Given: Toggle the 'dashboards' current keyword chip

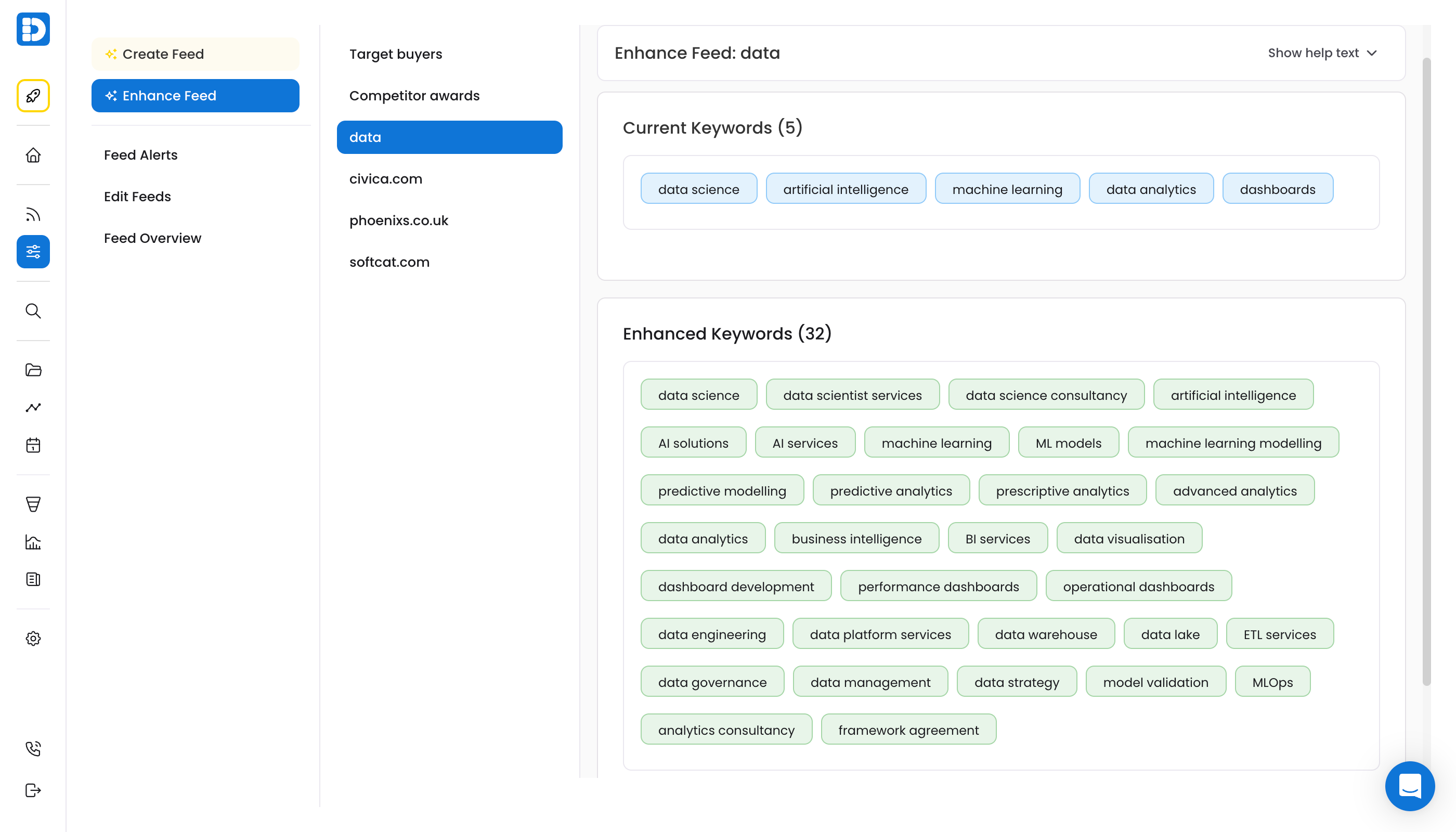Looking at the screenshot, I should 1277,189.
